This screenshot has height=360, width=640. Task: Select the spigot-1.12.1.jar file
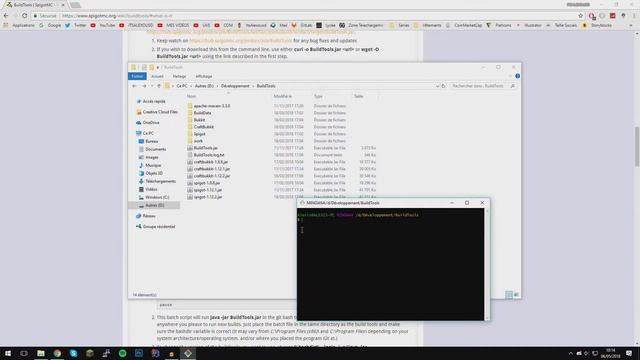point(208,190)
